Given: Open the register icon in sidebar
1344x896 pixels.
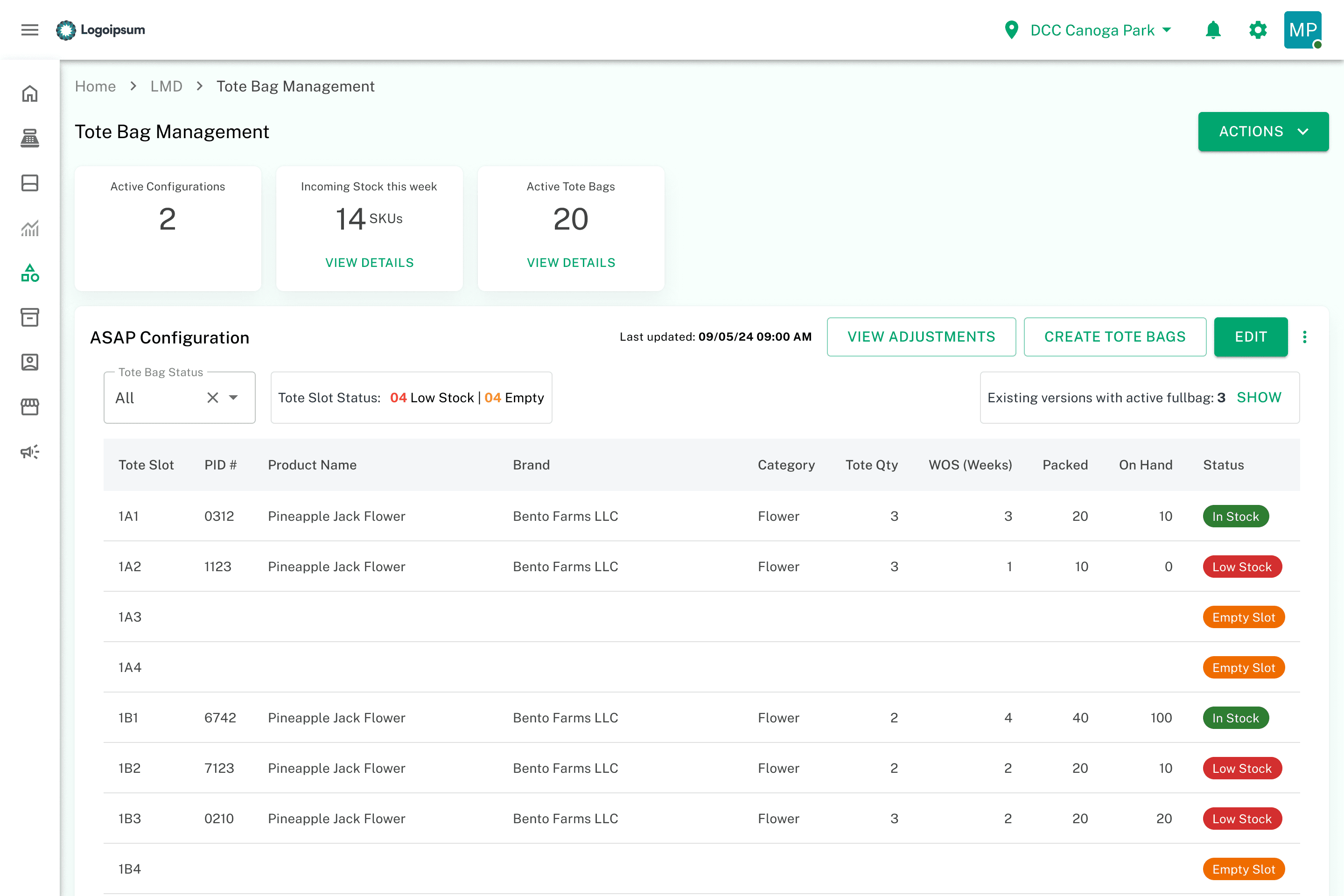Looking at the screenshot, I should [30, 138].
